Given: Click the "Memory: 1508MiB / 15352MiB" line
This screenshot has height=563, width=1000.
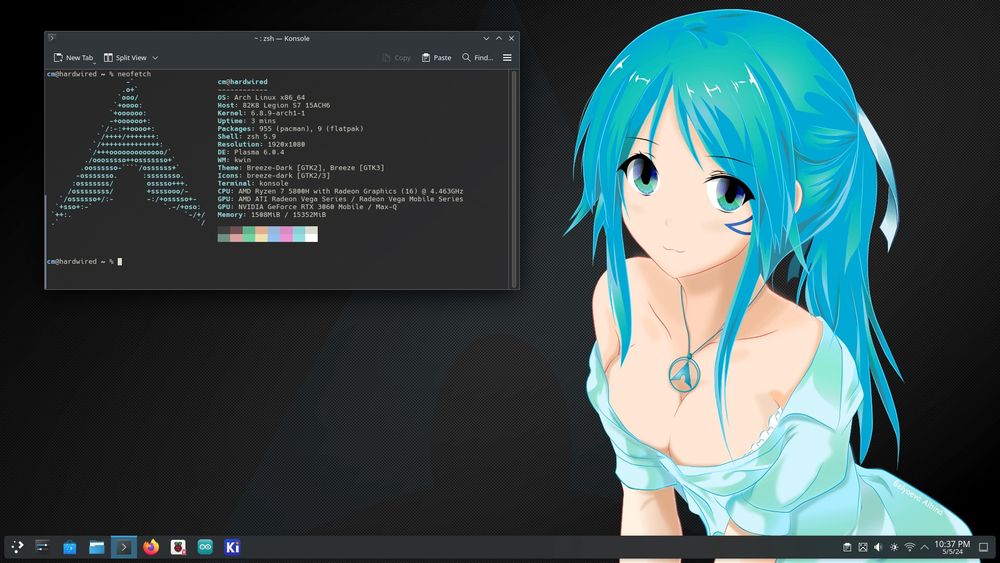Looking at the screenshot, I should [x=272, y=214].
